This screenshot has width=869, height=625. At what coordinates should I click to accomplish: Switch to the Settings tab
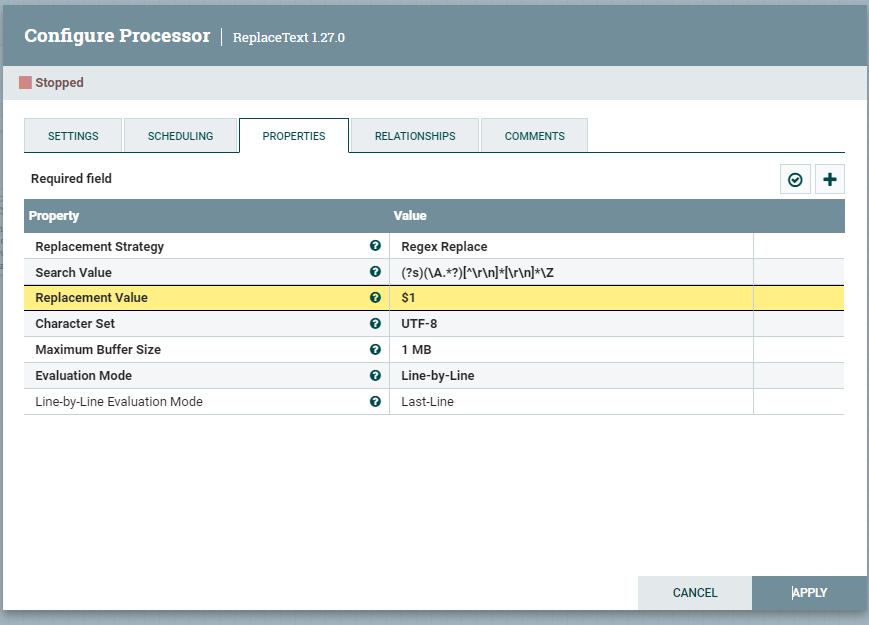point(73,135)
